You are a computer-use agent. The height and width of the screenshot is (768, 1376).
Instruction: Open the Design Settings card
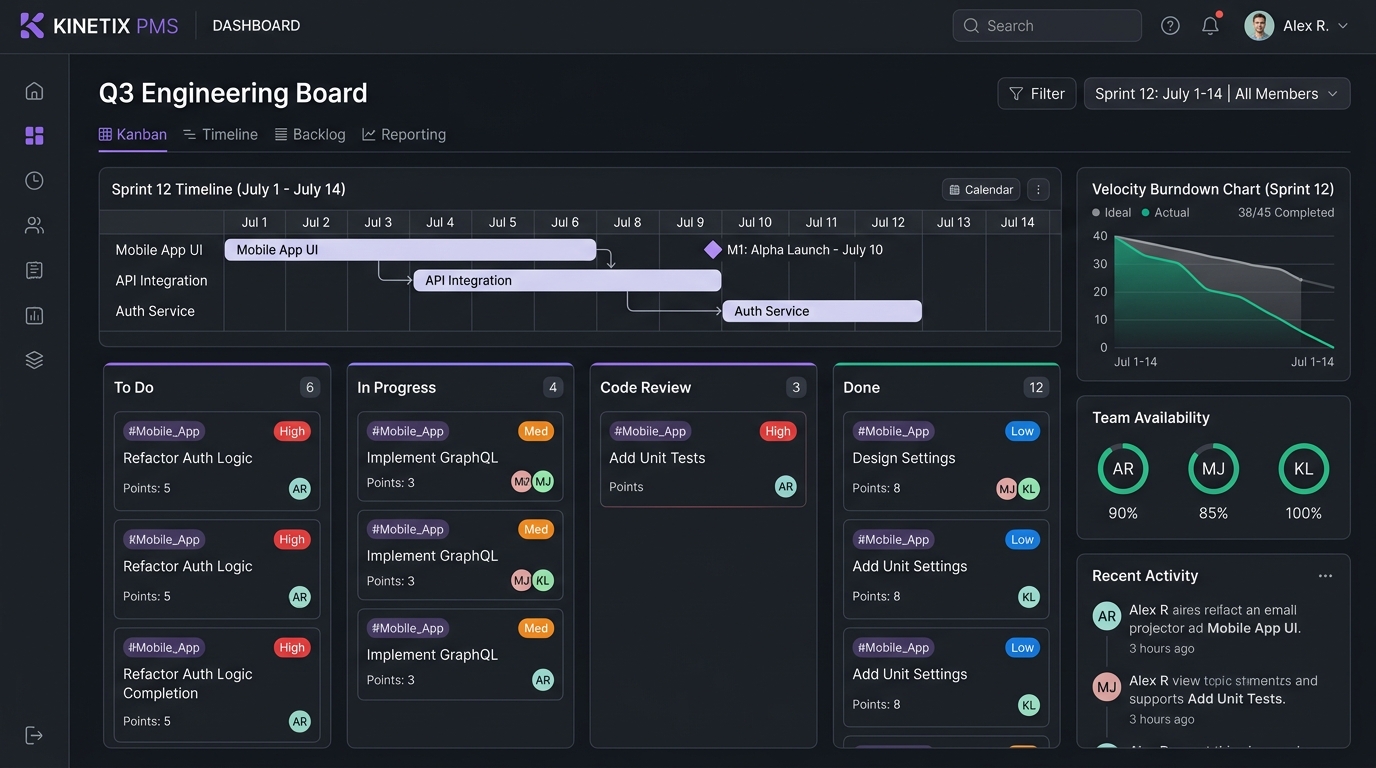point(946,461)
